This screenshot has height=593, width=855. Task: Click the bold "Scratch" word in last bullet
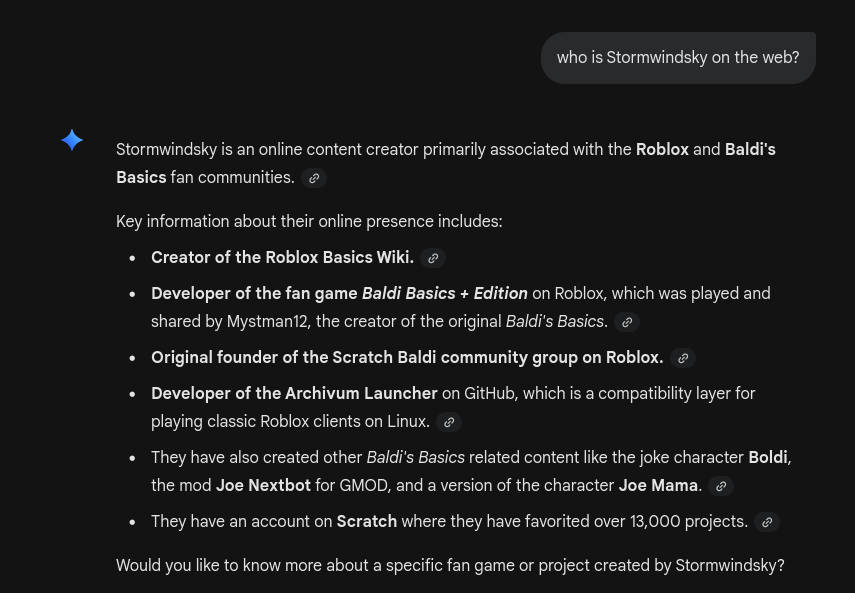coord(366,522)
